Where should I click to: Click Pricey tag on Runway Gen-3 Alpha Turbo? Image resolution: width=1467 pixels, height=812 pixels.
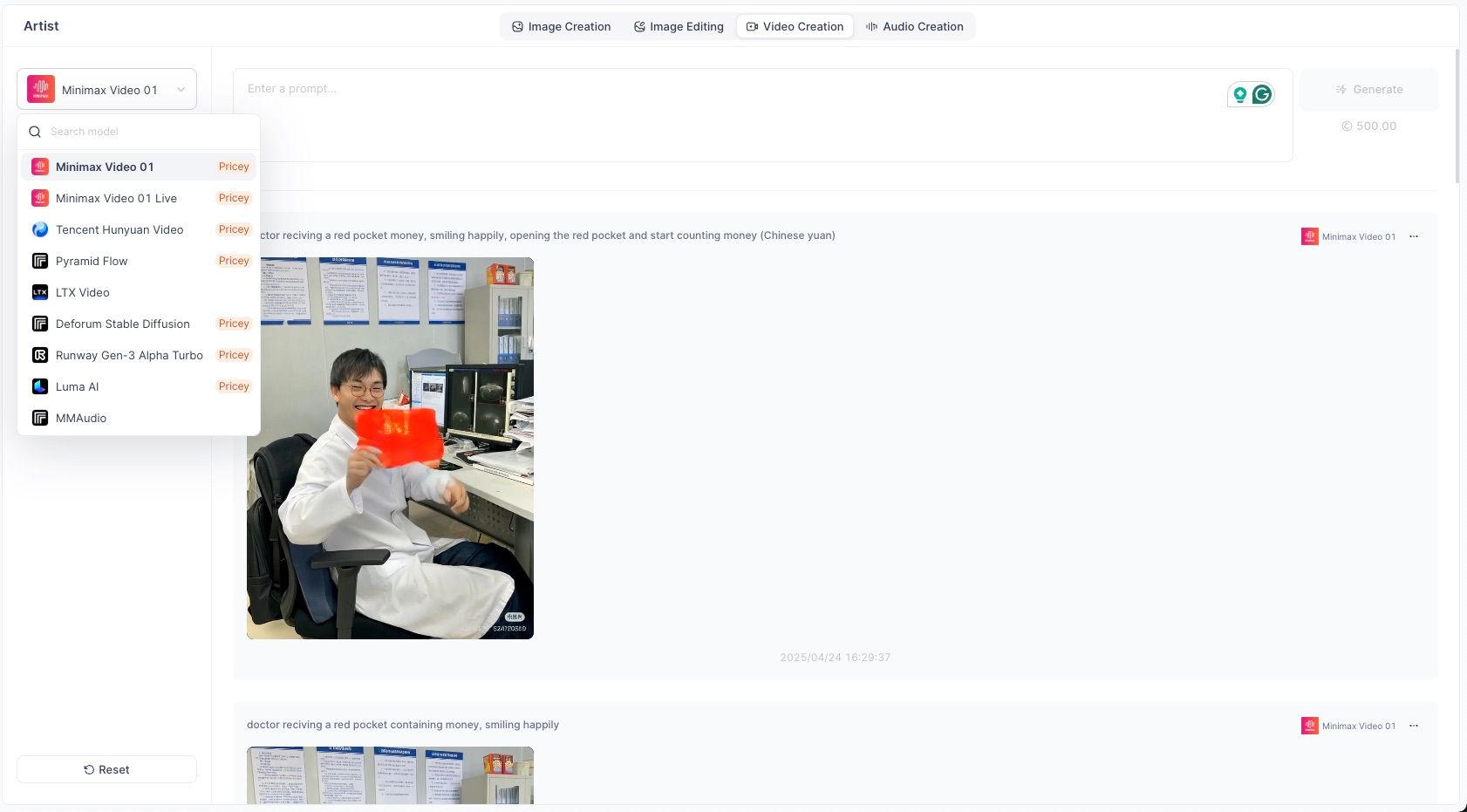[234, 355]
